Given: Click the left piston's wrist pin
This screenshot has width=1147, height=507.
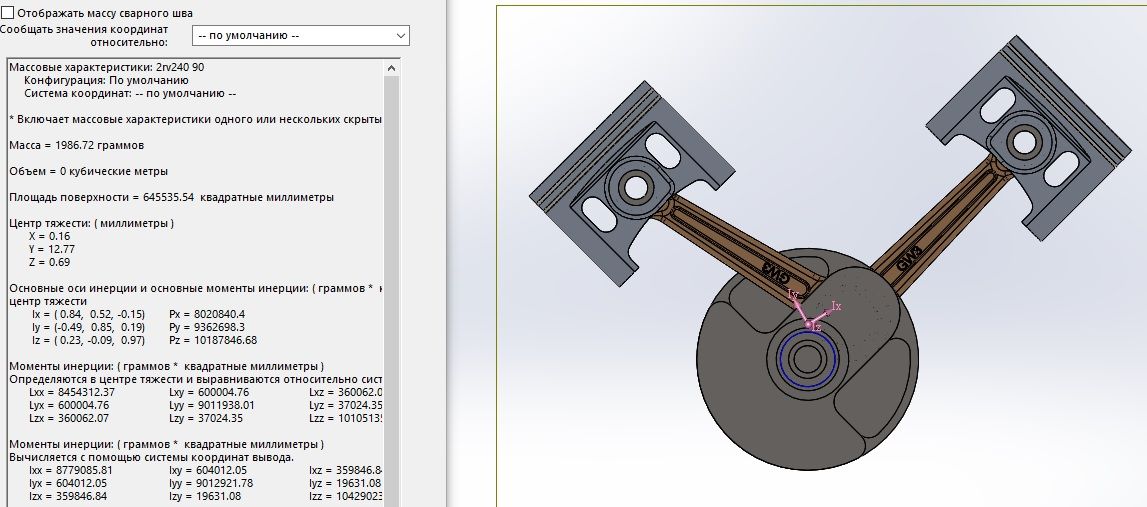Looking at the screenshot, I should (x=634, y=187).
